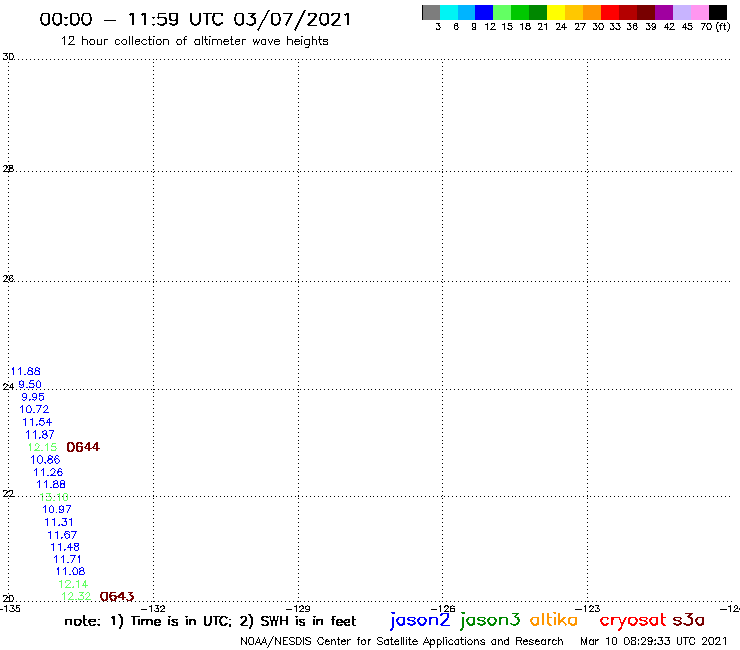The height and width of the screenshot is (650, 740).
Task: Click the 20 latitude axis label
Action: tap(8, 599)
